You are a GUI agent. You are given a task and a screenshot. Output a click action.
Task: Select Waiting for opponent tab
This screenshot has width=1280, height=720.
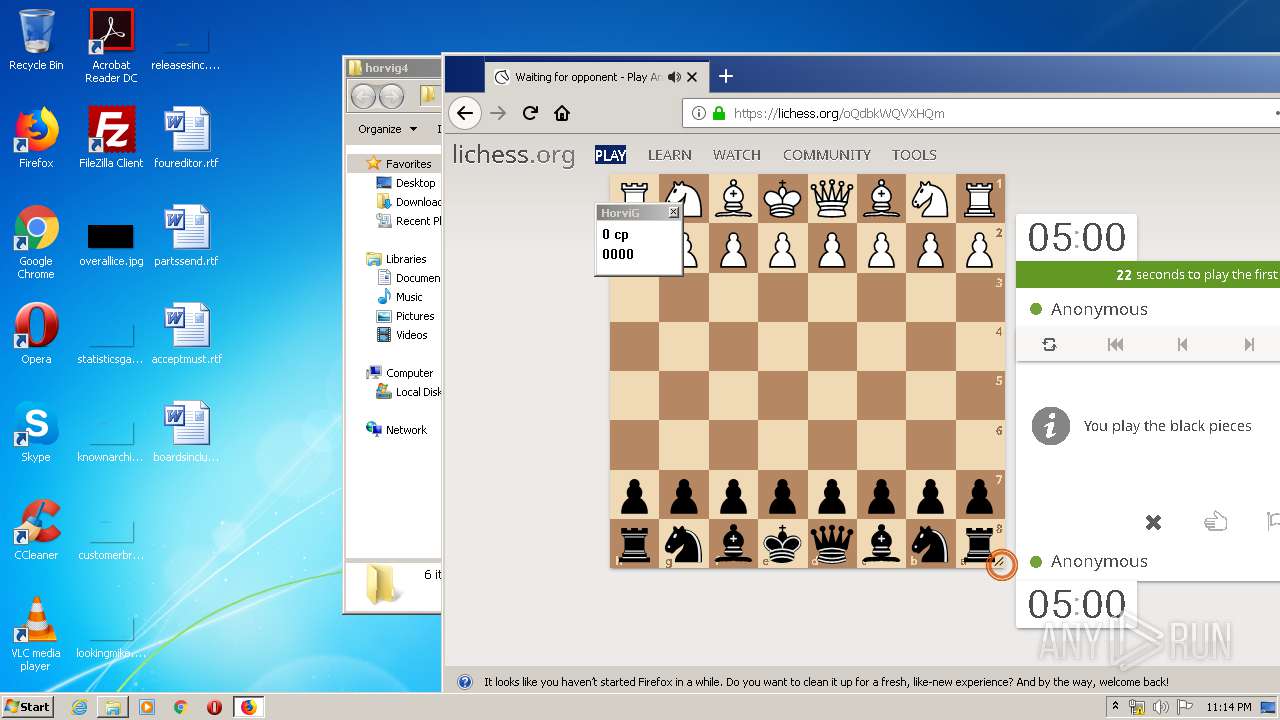(597, 77)
